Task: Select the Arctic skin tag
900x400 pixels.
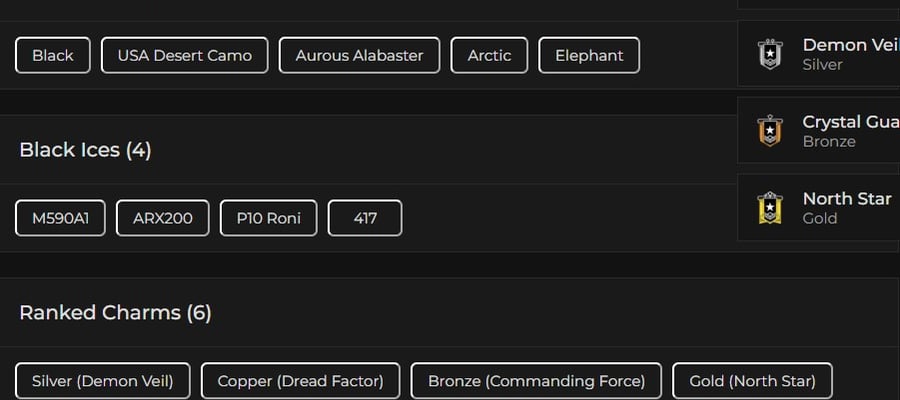Action: pos(489,55)
